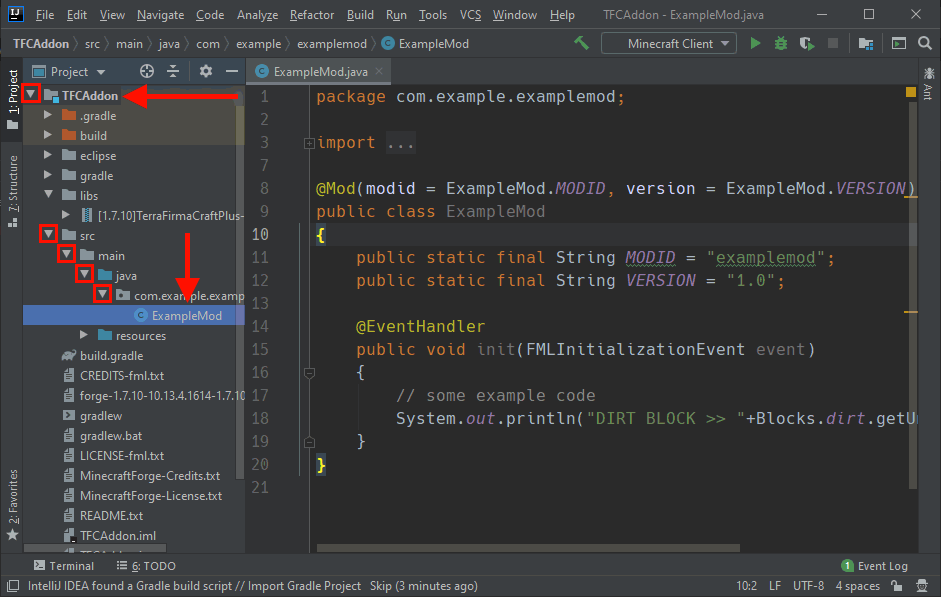
Task: Click the editor horizontal scrollbar
Action: [x=528, y=548]
